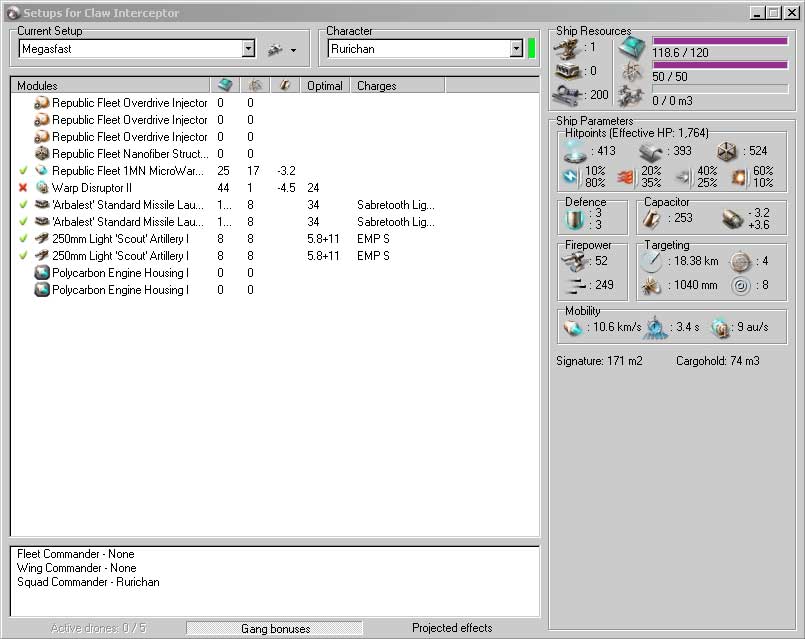Click the ship setup options icon
The image size is (805, 639).
(276, 50)
